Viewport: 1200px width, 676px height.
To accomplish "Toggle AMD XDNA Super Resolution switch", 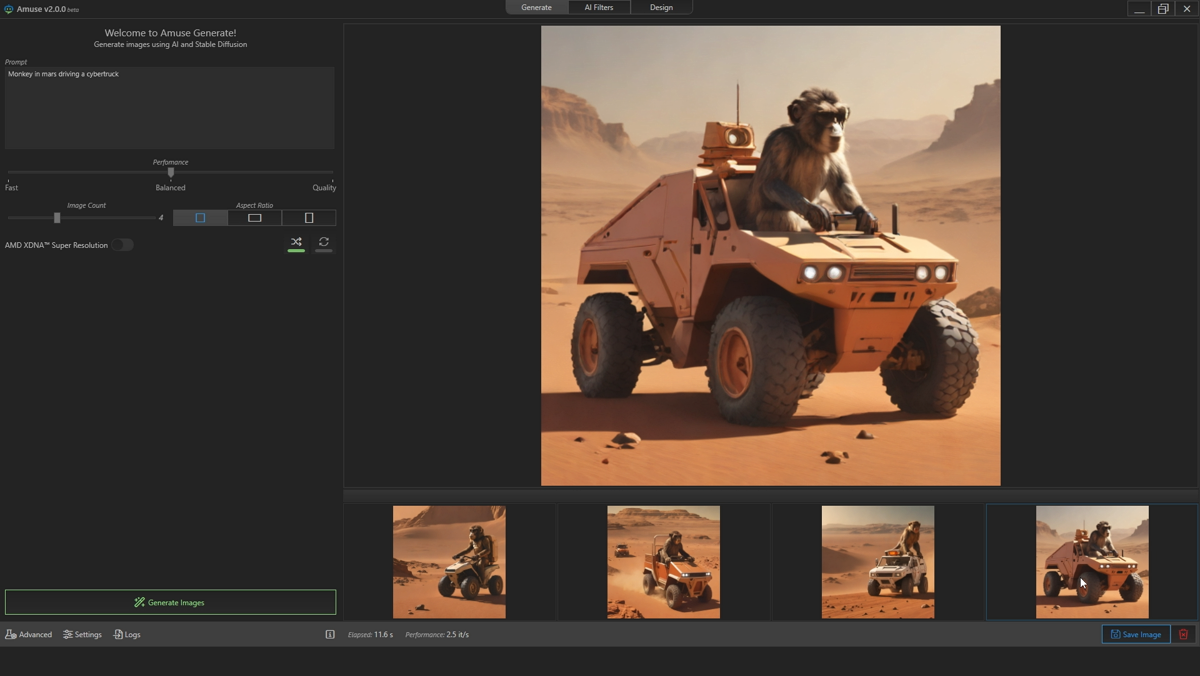I will [x=122, y=245].
